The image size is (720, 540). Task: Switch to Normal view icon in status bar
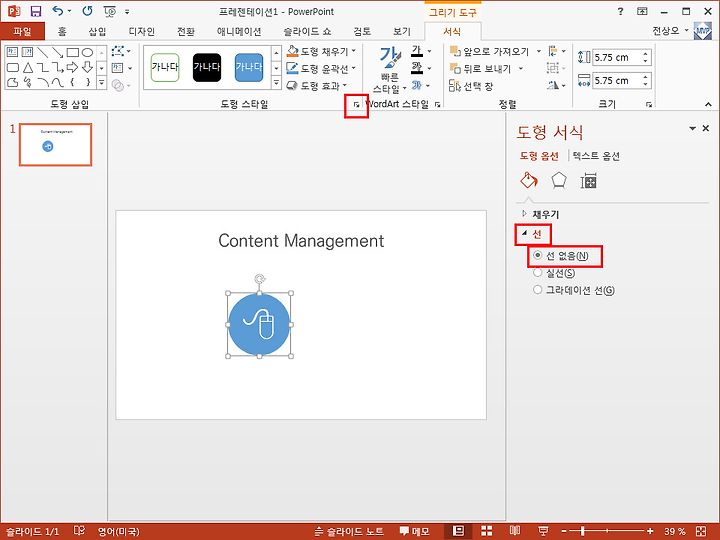pyautogui.click(x=458, y=531)
